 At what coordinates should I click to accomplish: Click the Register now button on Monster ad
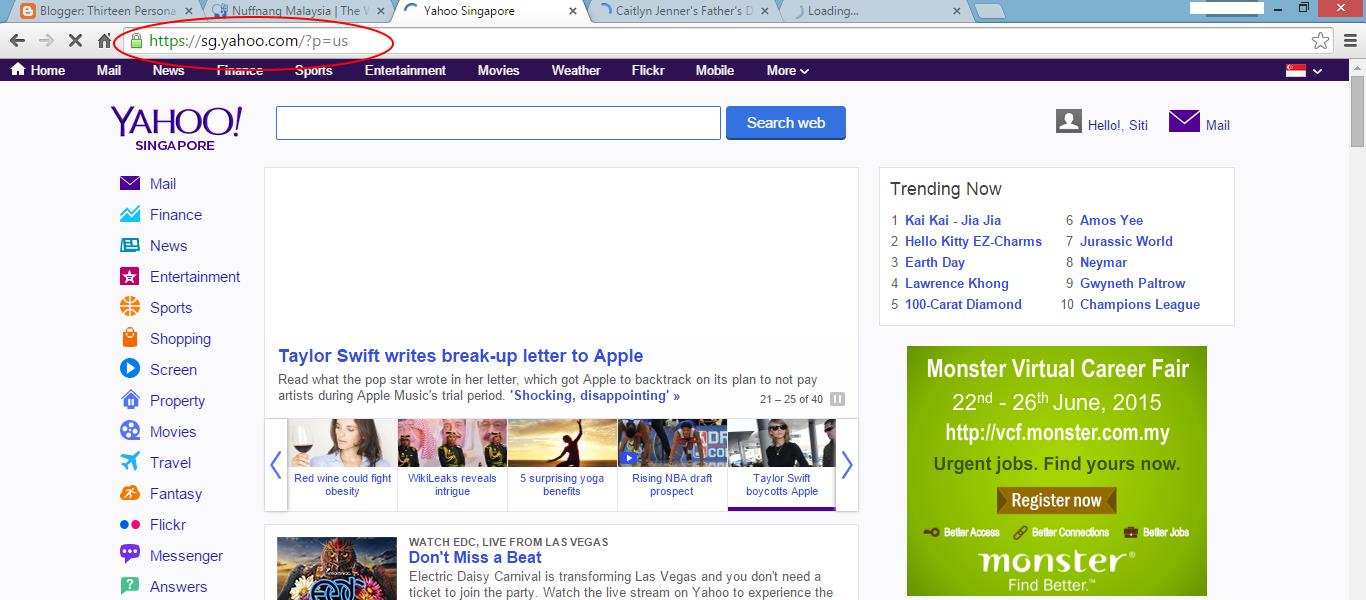coord(1056,500)
